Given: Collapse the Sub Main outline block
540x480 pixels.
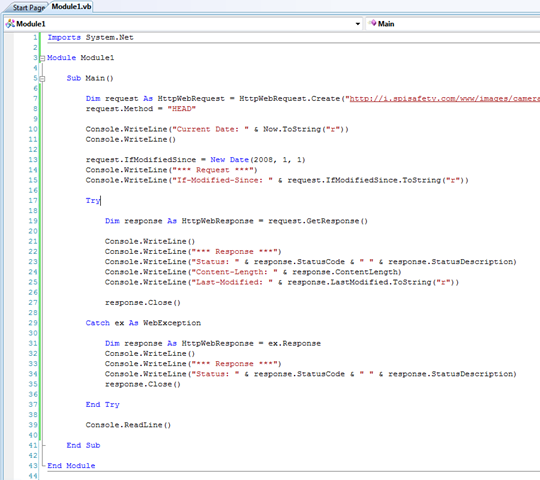Looking at the screenshot, I should tap(42, 79).
